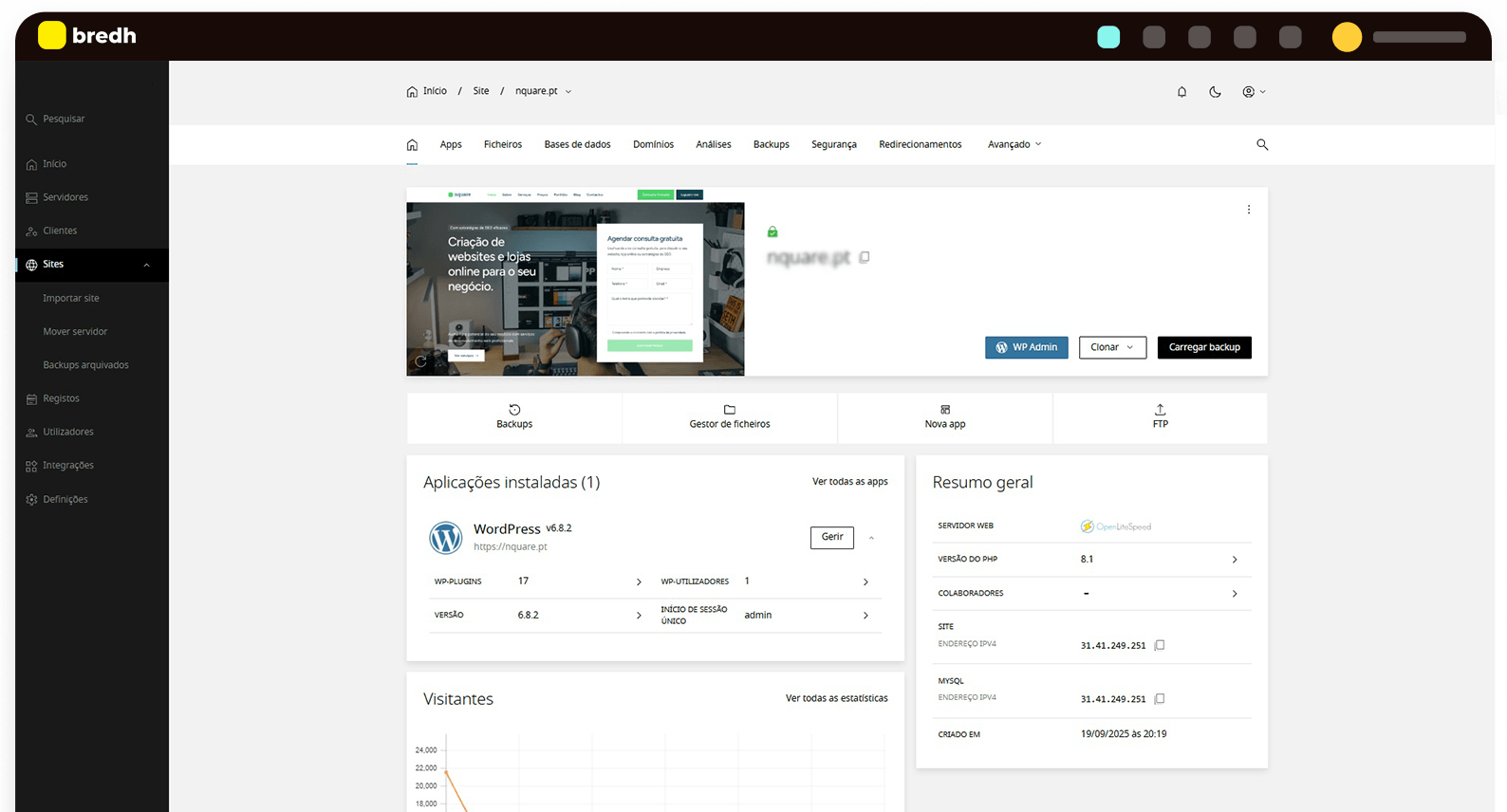Open the Avançado dropdown menu

pos(1014,145)
